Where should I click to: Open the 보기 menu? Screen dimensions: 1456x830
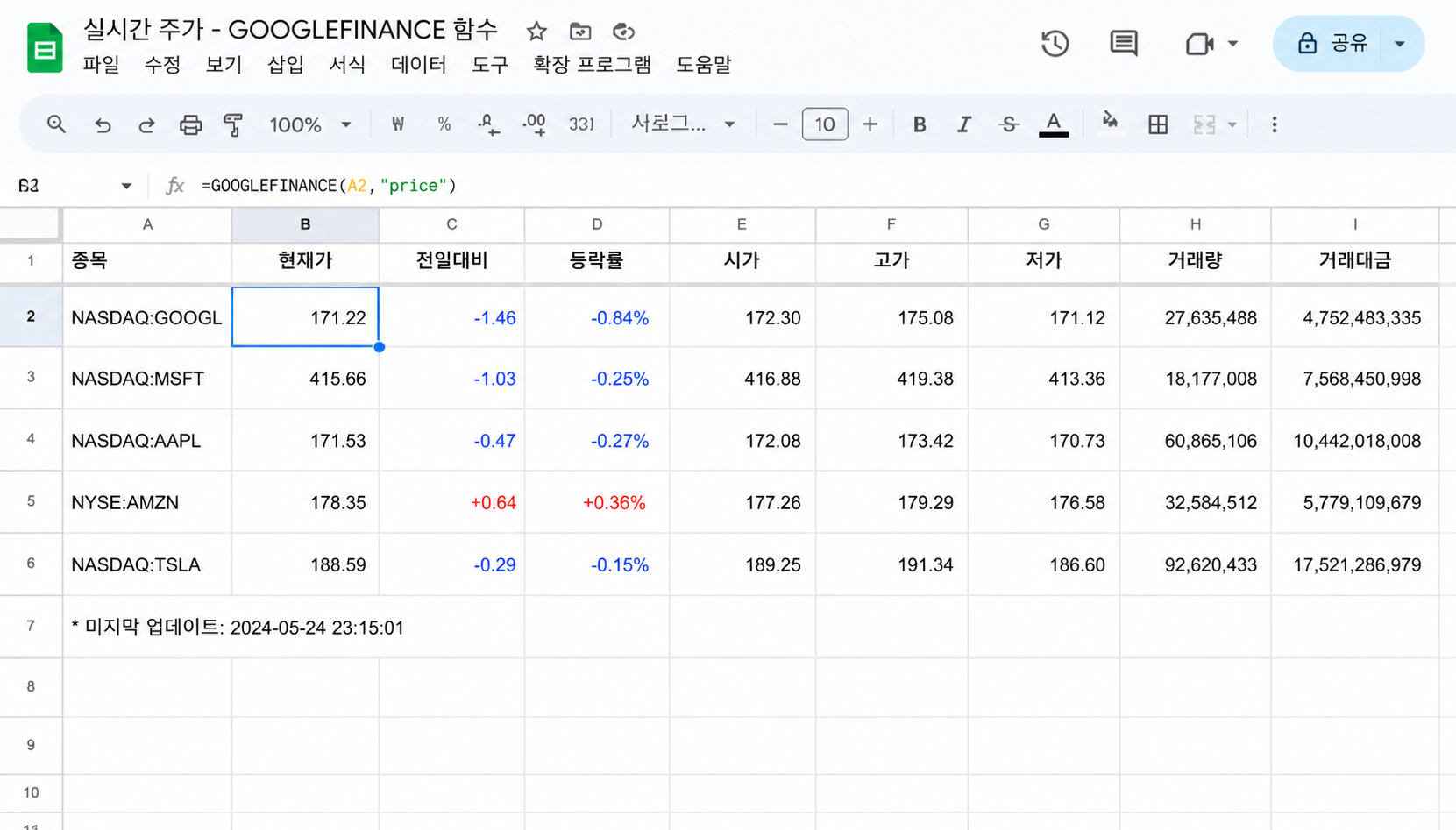point(224,65)
